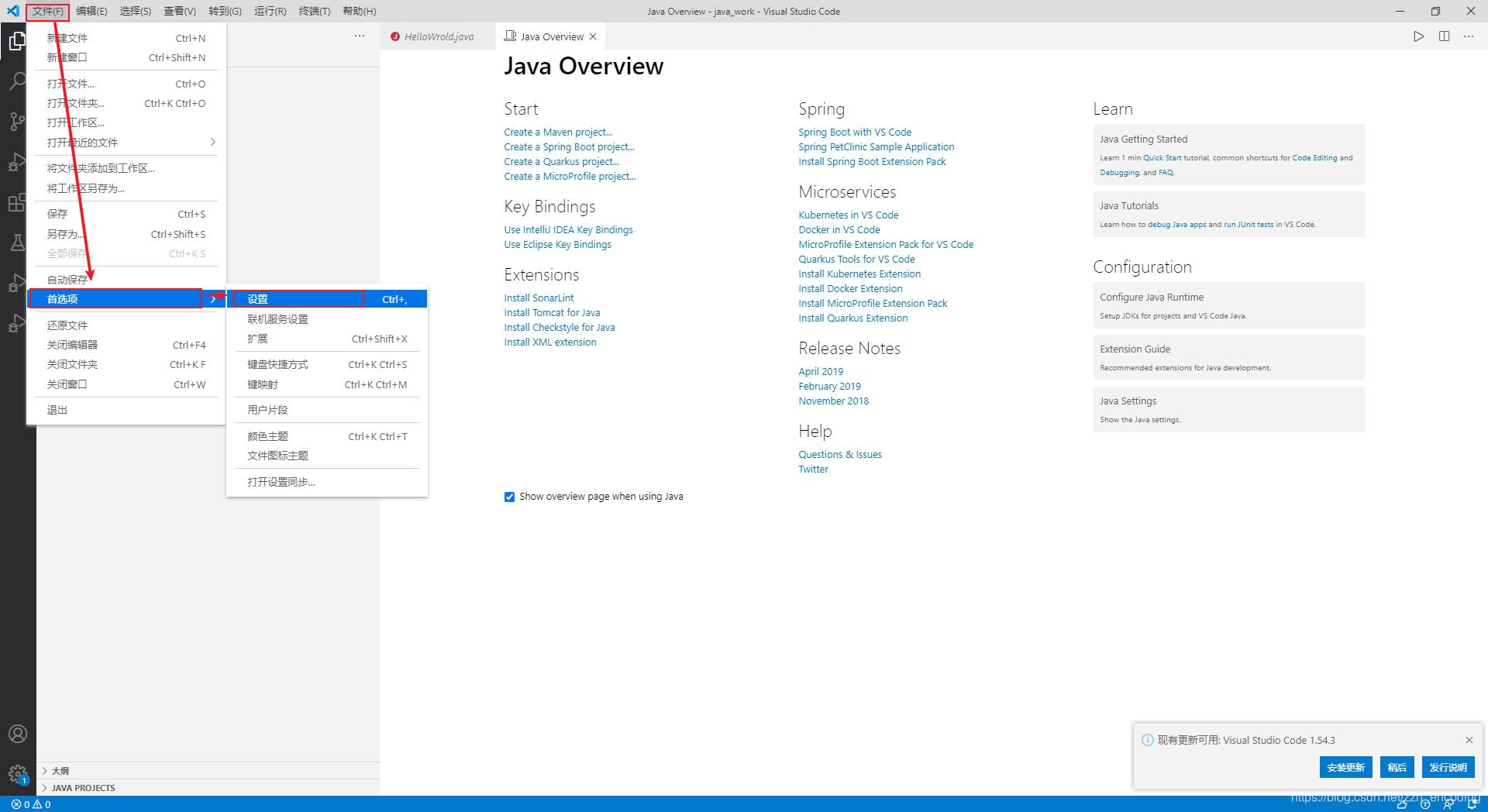The image size is (1488, 812).
Task: Open the Configure Java Runtime card
Action: 1228,305
